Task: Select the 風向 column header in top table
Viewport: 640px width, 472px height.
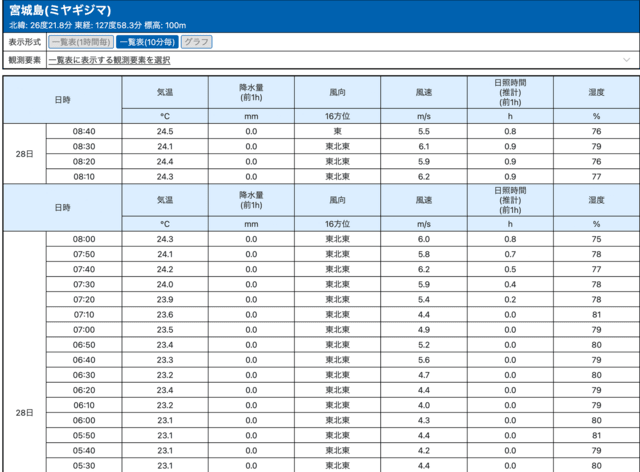Action: [337, 91]
